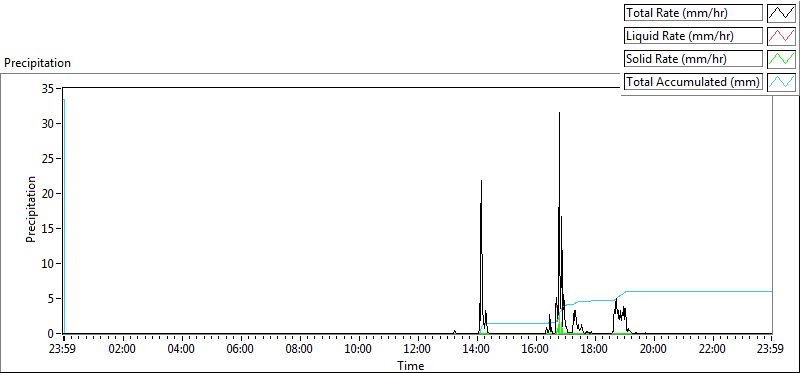This screenshot has width=800, height=373.
Task: Select the Solid Rate (mm/hr) legend label
Action: [693, 59]
